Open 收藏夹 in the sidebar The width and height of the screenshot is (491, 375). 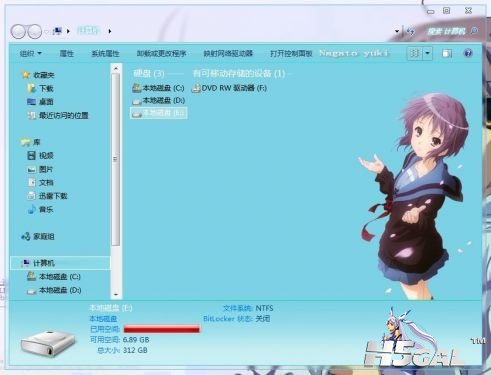click(38, 75)
